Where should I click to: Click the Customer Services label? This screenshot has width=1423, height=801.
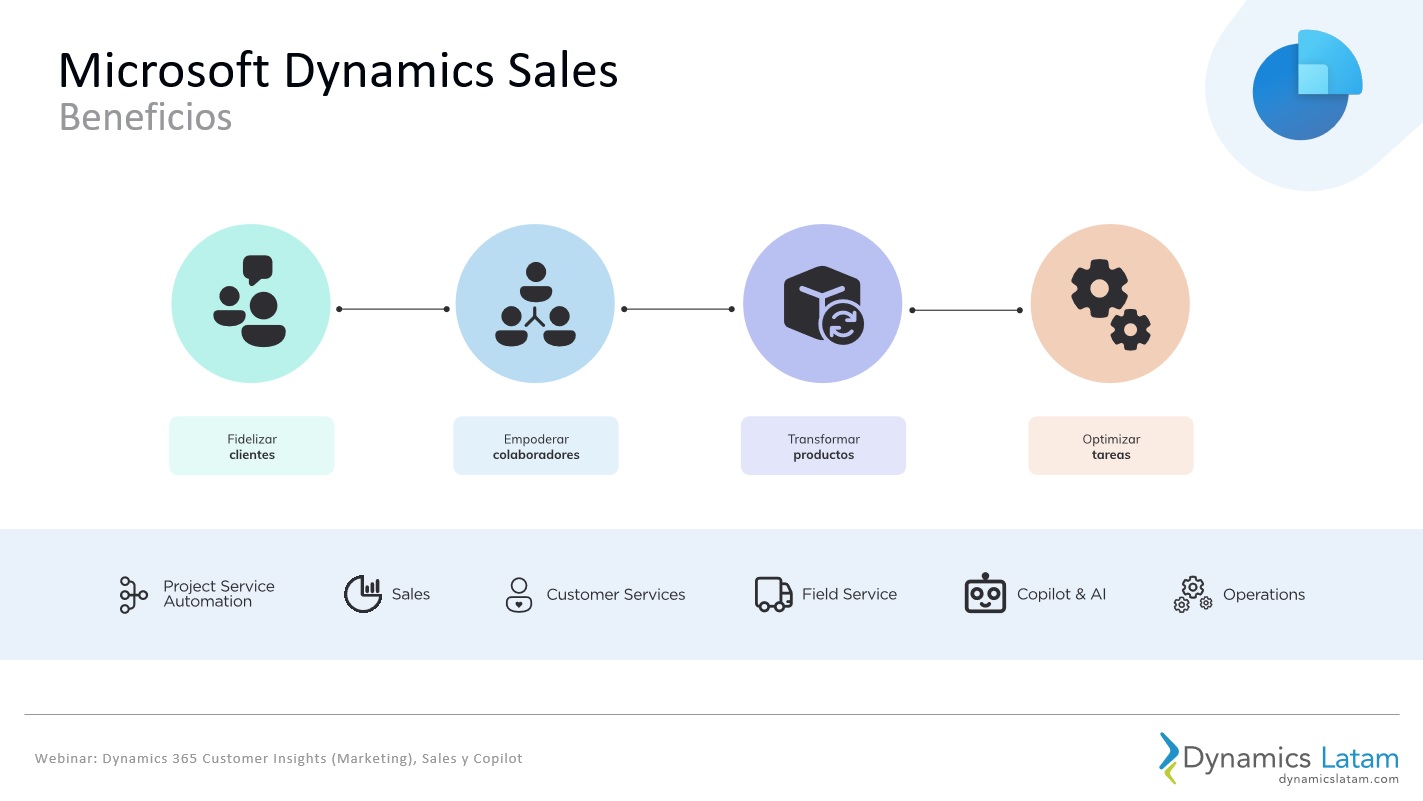click(616, 594)
